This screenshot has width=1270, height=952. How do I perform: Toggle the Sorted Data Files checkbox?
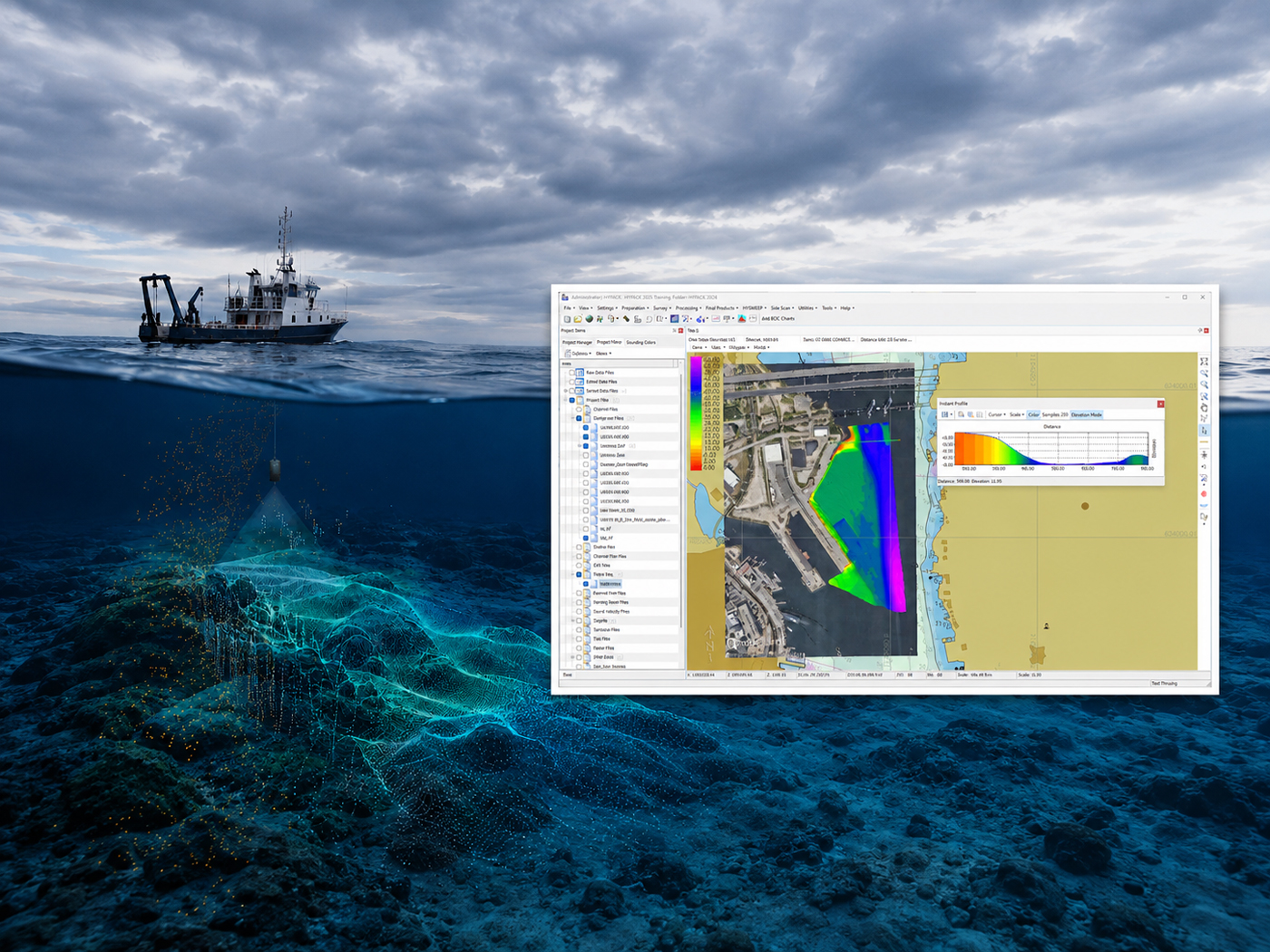[x=572, y=391]
